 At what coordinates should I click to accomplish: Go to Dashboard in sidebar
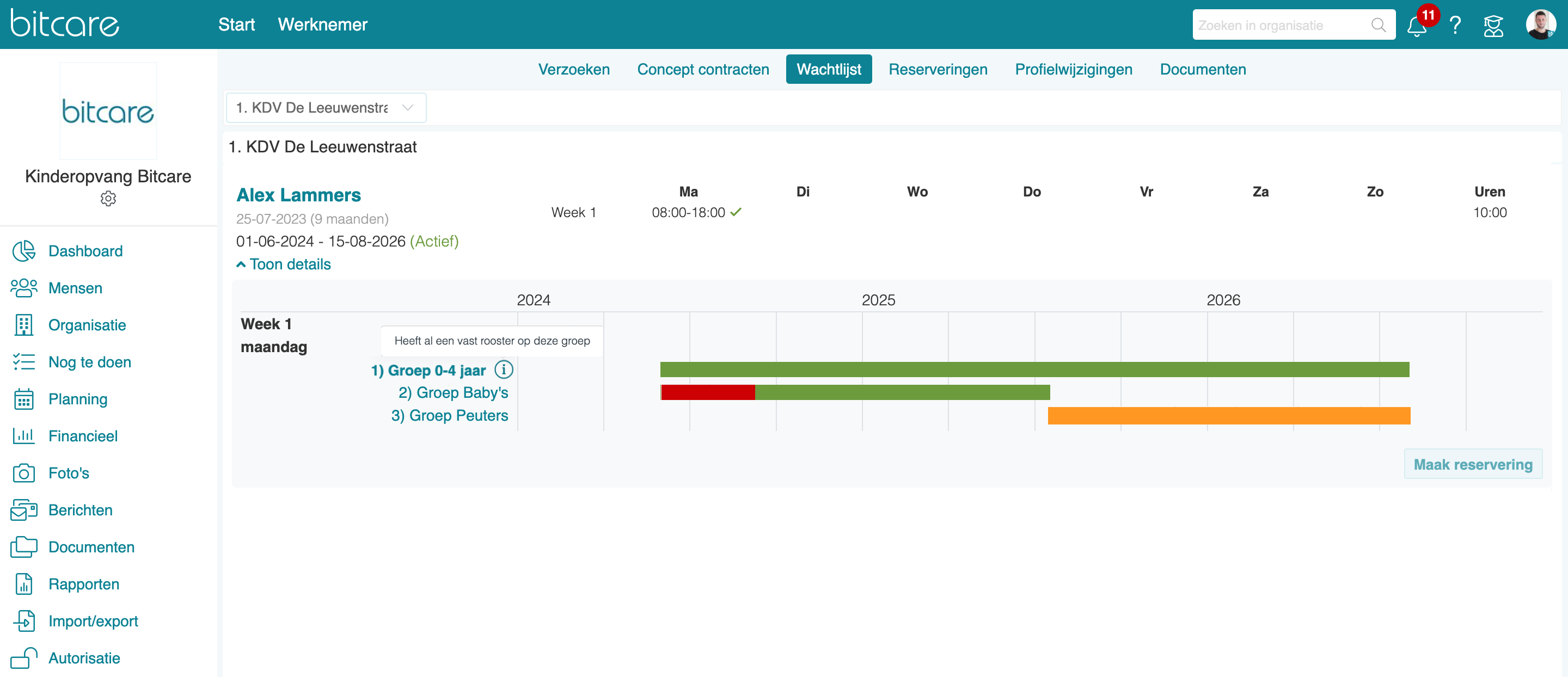pyautogui.click(x=85, y=250)
